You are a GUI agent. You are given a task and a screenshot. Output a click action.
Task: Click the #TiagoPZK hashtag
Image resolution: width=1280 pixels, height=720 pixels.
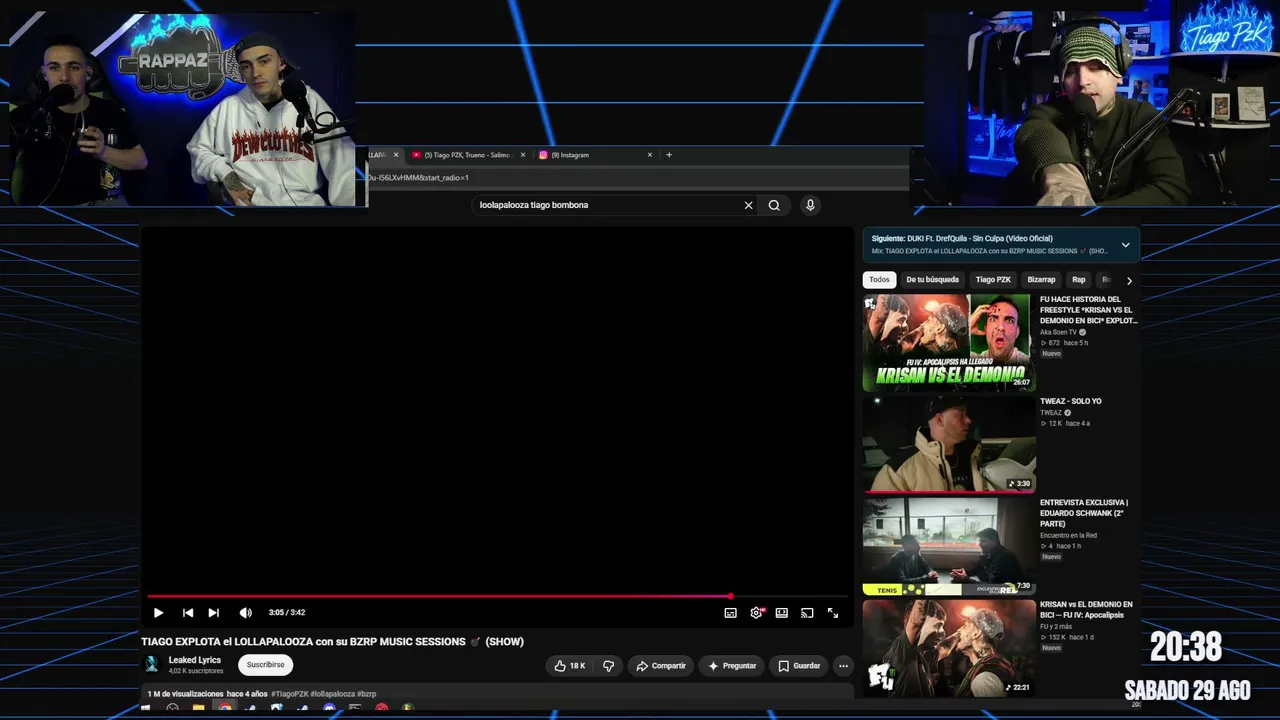(x=289, y=694)
